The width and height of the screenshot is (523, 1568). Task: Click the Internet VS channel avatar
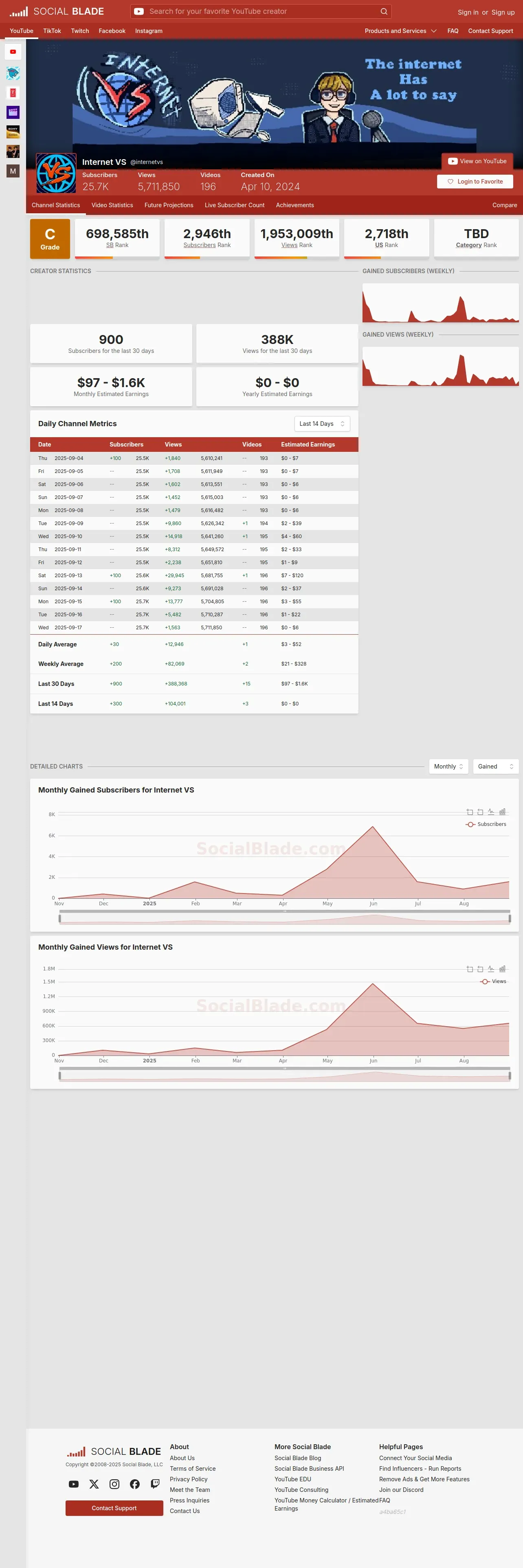pyautogui.click(x=56, y=173)
